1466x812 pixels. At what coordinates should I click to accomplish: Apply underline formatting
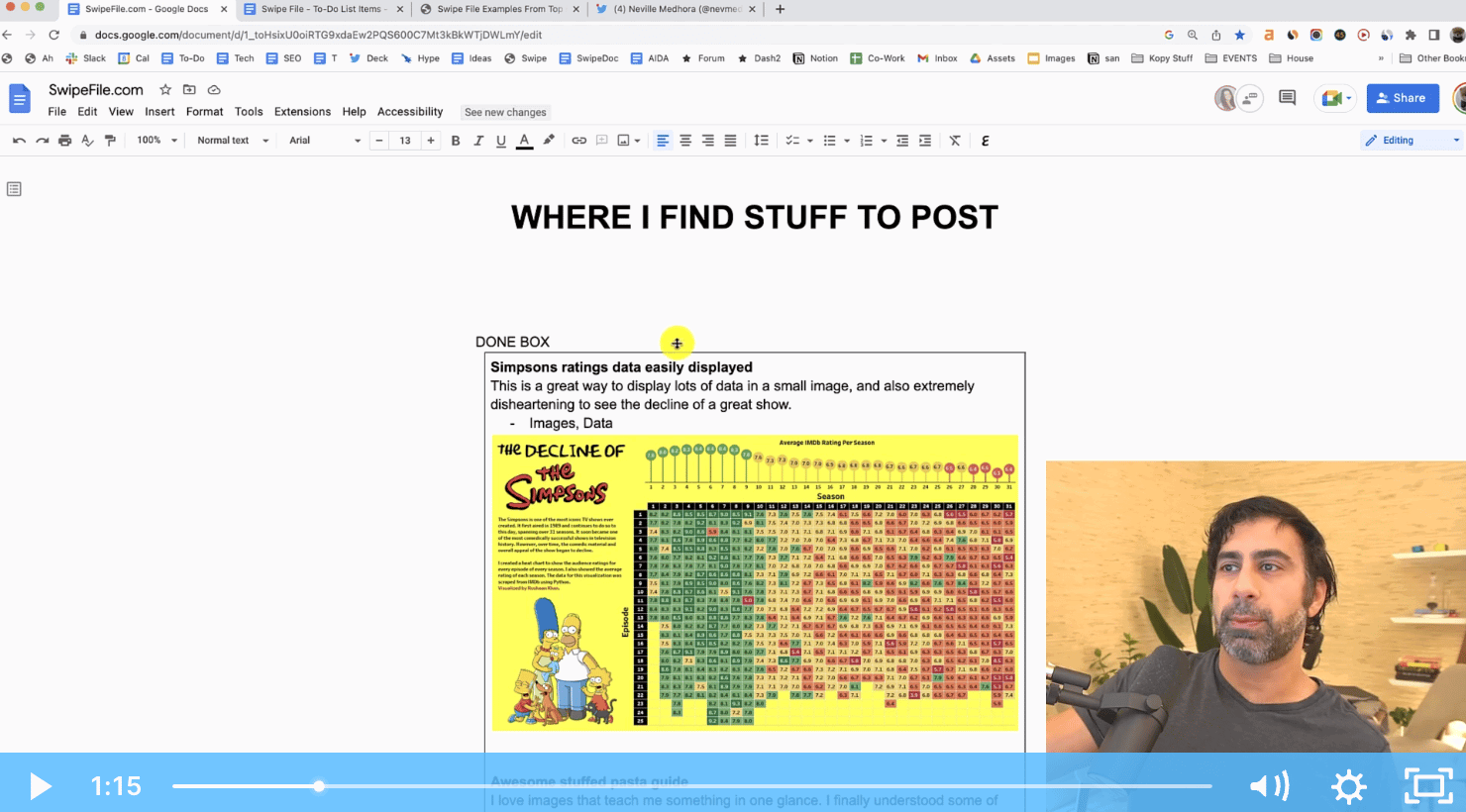click(501, 141)
